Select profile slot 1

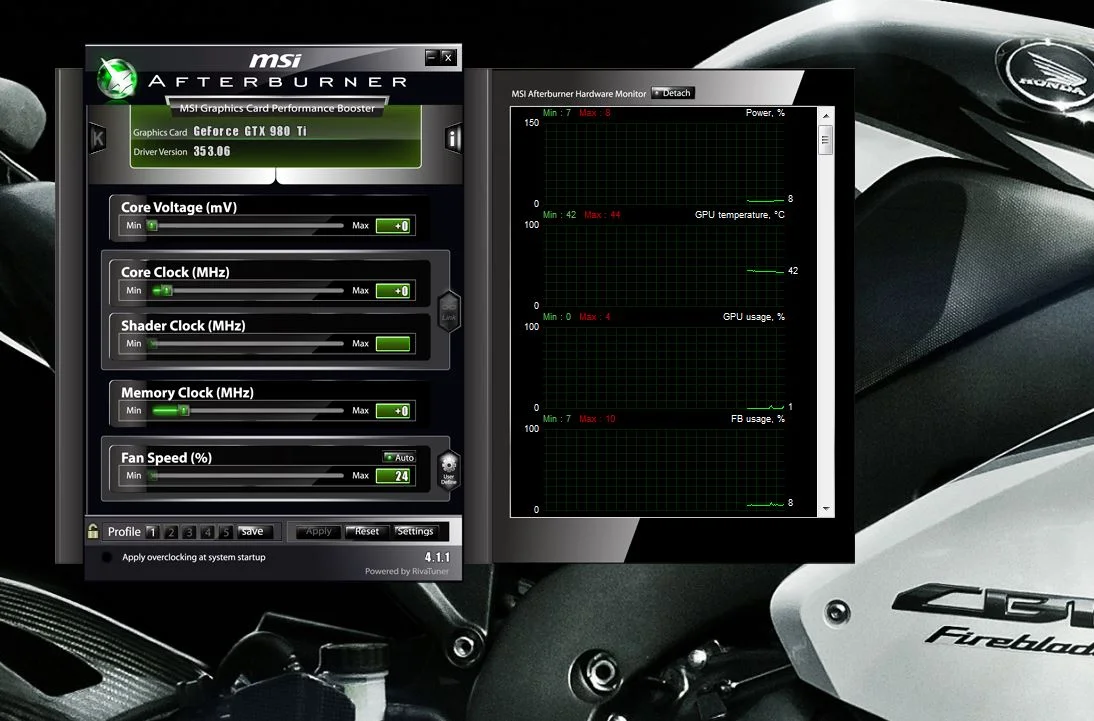click(152, 532)
